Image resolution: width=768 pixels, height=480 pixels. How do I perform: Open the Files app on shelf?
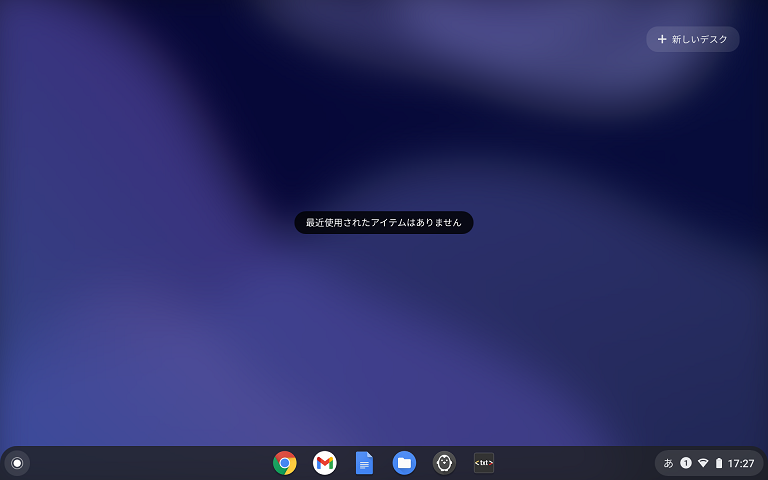pyautogui.click(x=404, y=463)
